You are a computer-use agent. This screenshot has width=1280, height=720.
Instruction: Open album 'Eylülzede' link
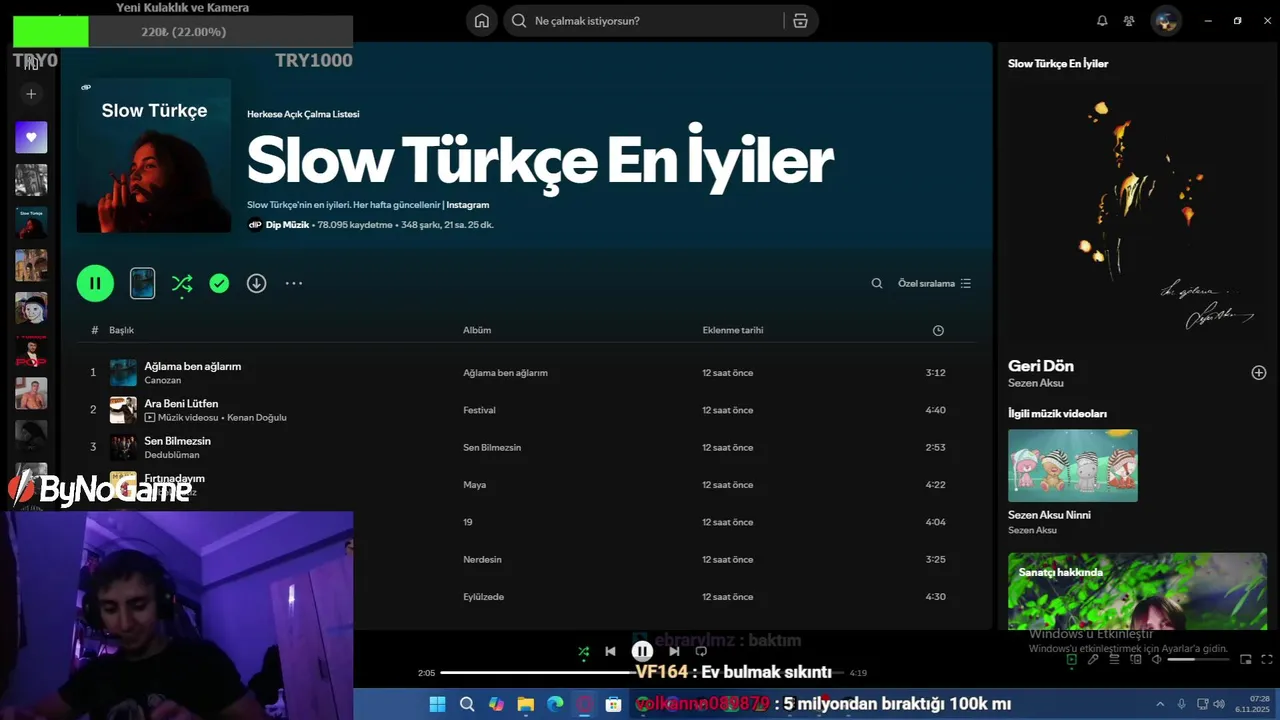[483, 597]
